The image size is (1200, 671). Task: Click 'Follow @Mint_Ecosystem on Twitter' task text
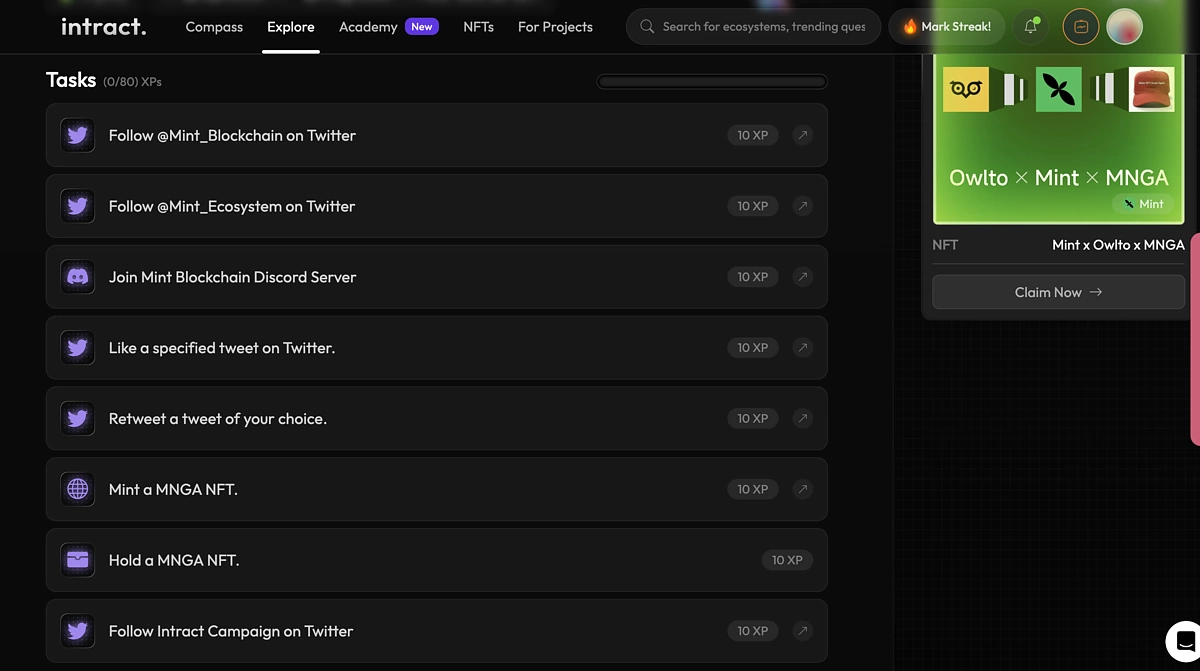click(x=232, y=206)
